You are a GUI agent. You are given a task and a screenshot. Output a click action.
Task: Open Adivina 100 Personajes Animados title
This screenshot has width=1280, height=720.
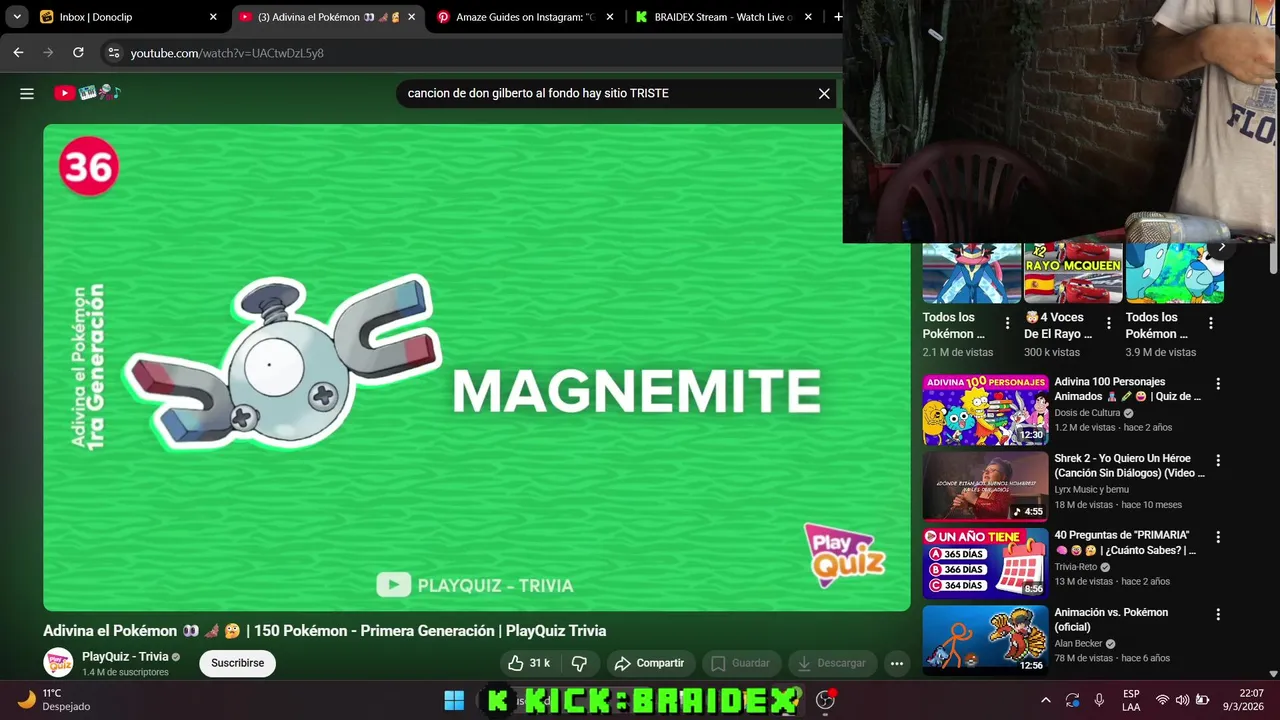[1127, 389]
